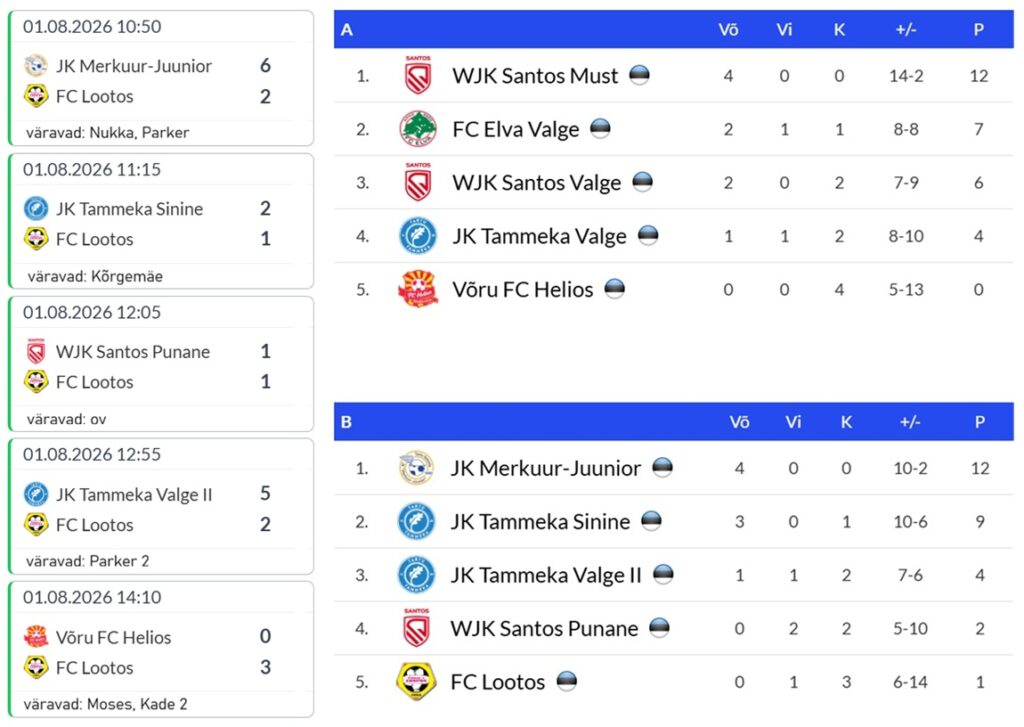Click the FC Lootos logo in table B
Screen dimensions: 1024x727
point(416,681)
